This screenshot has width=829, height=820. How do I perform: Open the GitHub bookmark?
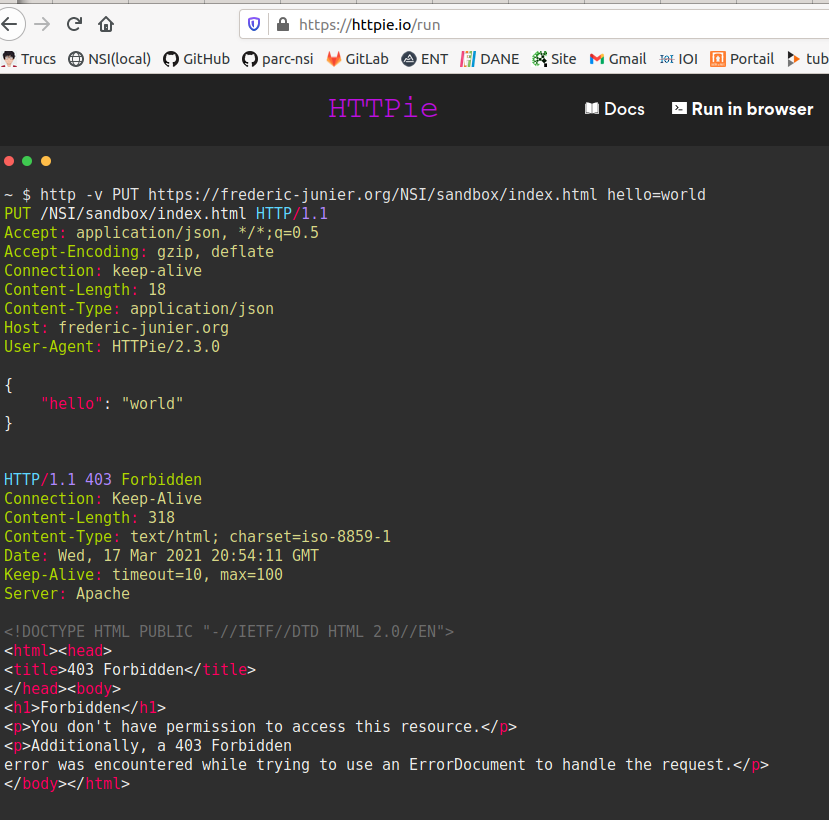196,59
